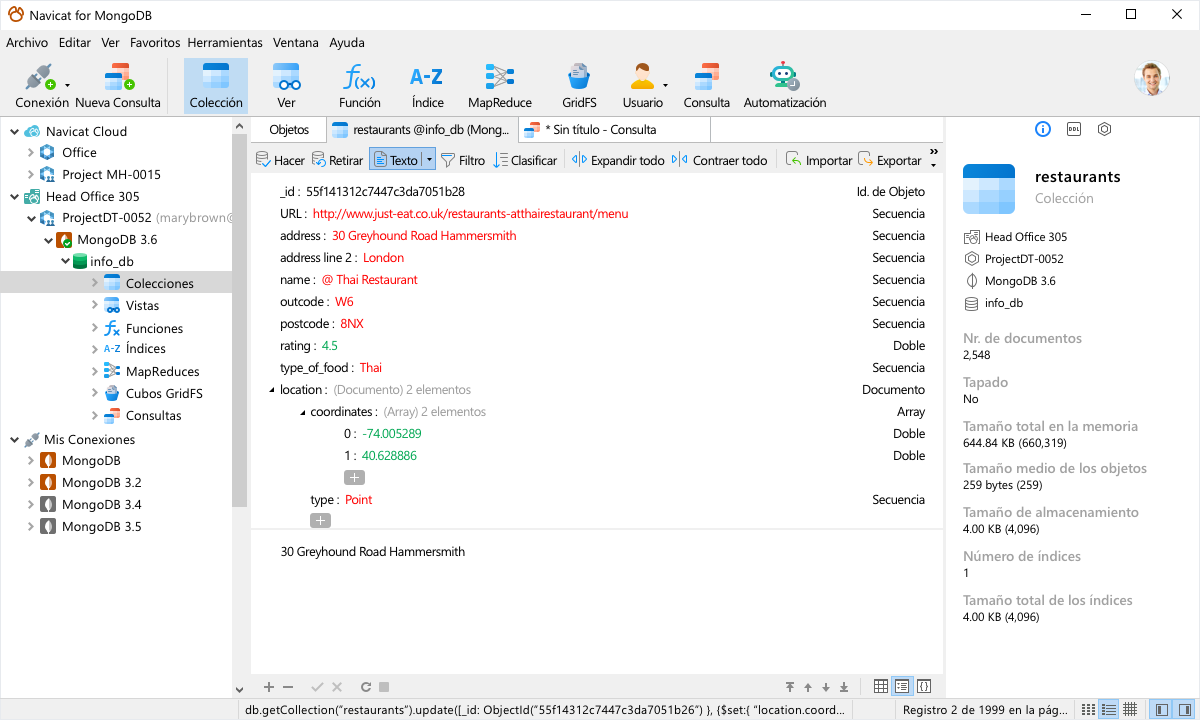This screenshot has height=720, width=1200.
Task: Go to previous record arrow
Action: (808, 687)
